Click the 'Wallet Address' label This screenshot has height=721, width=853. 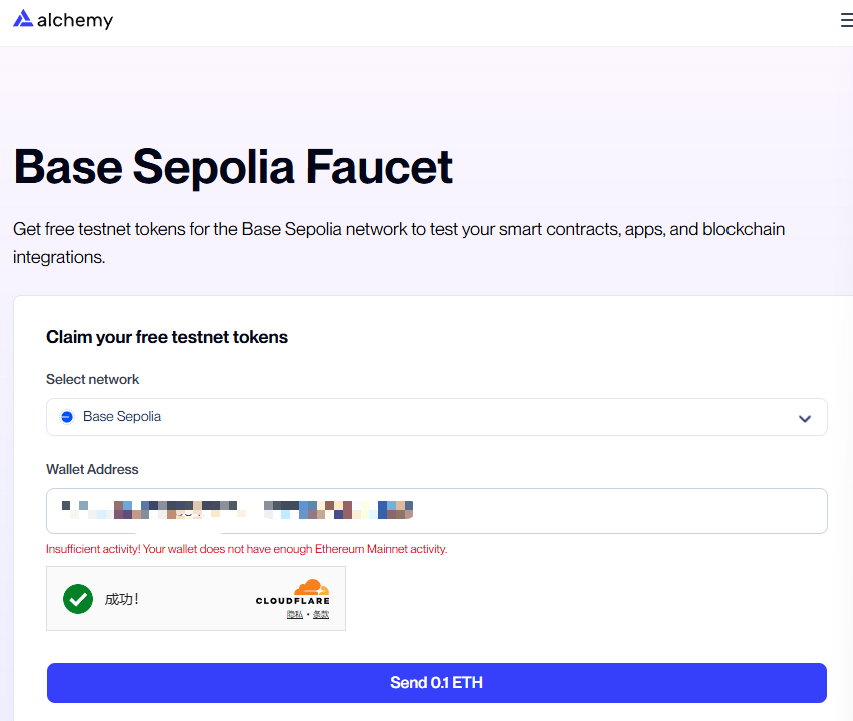pos(92,469)
